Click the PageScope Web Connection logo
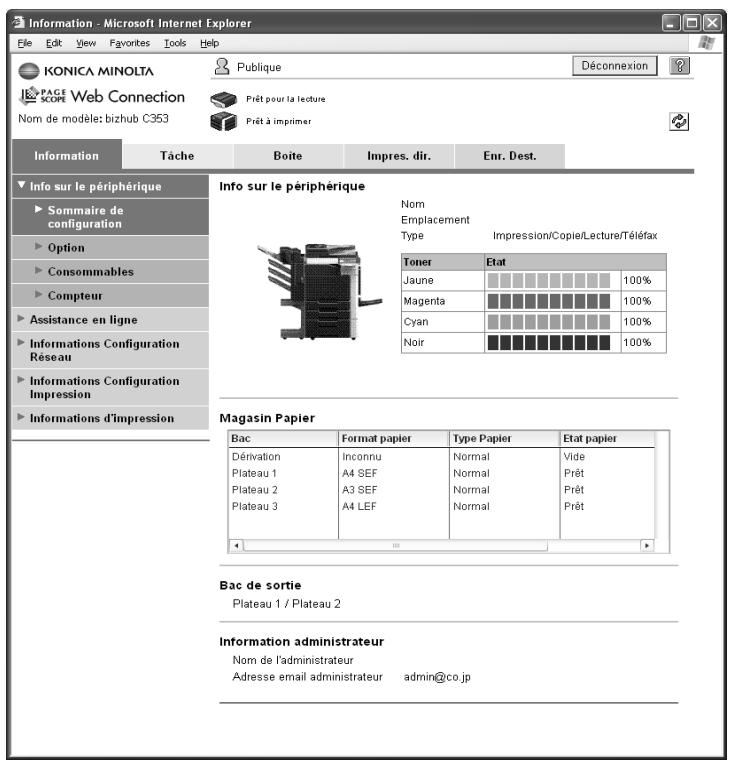The image size is (729, 762). tap(102, 96)
